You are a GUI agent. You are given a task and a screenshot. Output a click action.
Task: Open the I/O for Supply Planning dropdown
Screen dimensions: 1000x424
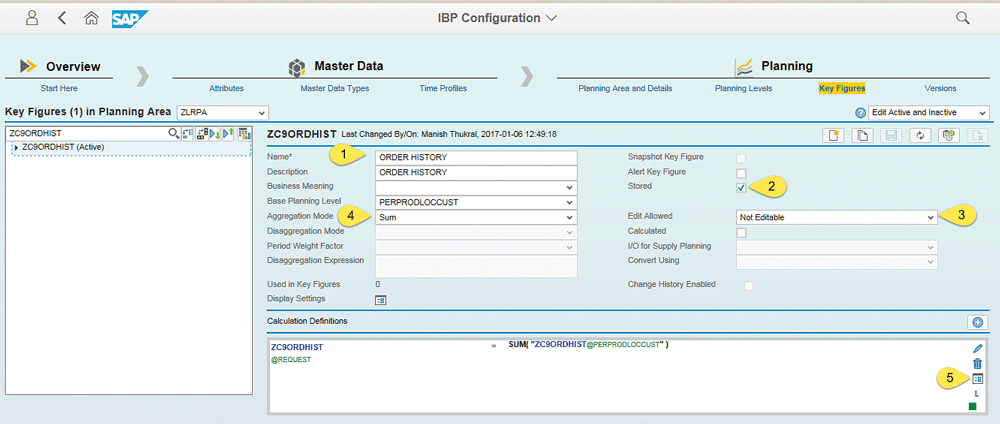pyautogui.click(x=837, y=247)
